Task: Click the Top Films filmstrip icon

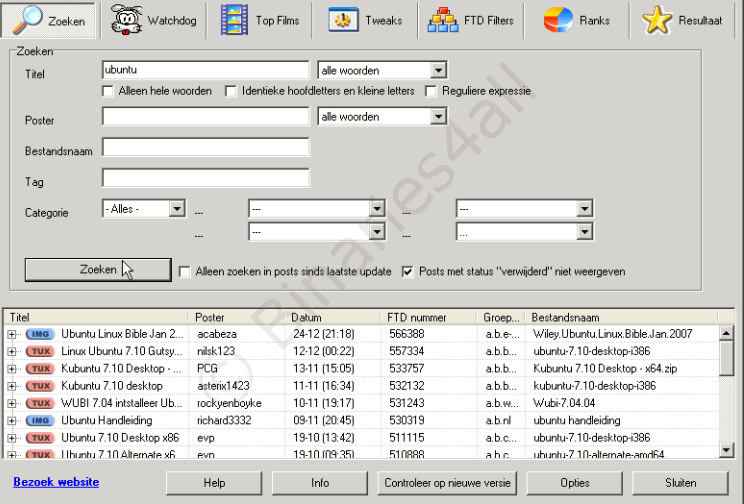Action: pos(234,20)
